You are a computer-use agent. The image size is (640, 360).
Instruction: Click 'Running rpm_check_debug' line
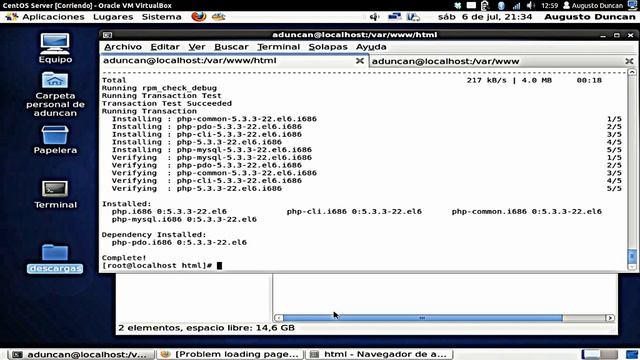159,88
